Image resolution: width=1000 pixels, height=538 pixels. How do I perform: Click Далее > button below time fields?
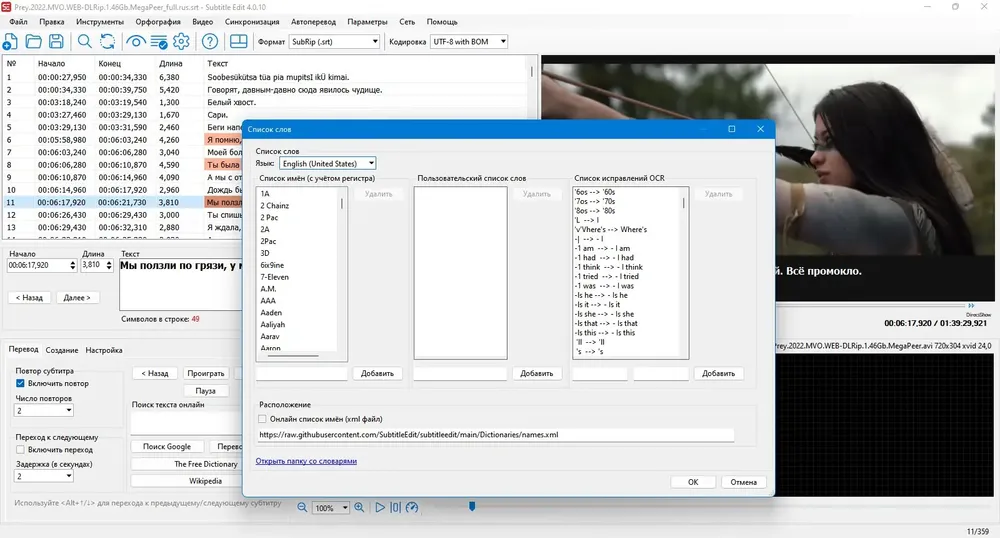77,298
